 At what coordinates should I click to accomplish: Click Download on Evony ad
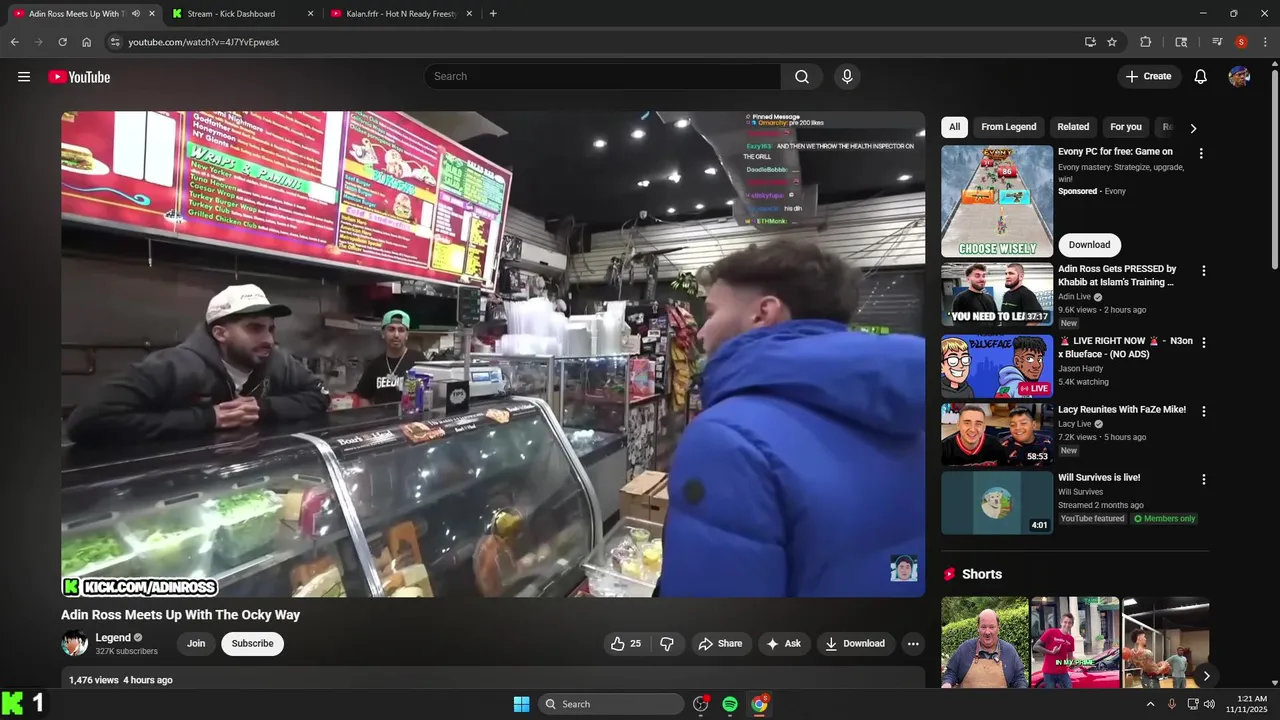click(x=1089, y=245)
